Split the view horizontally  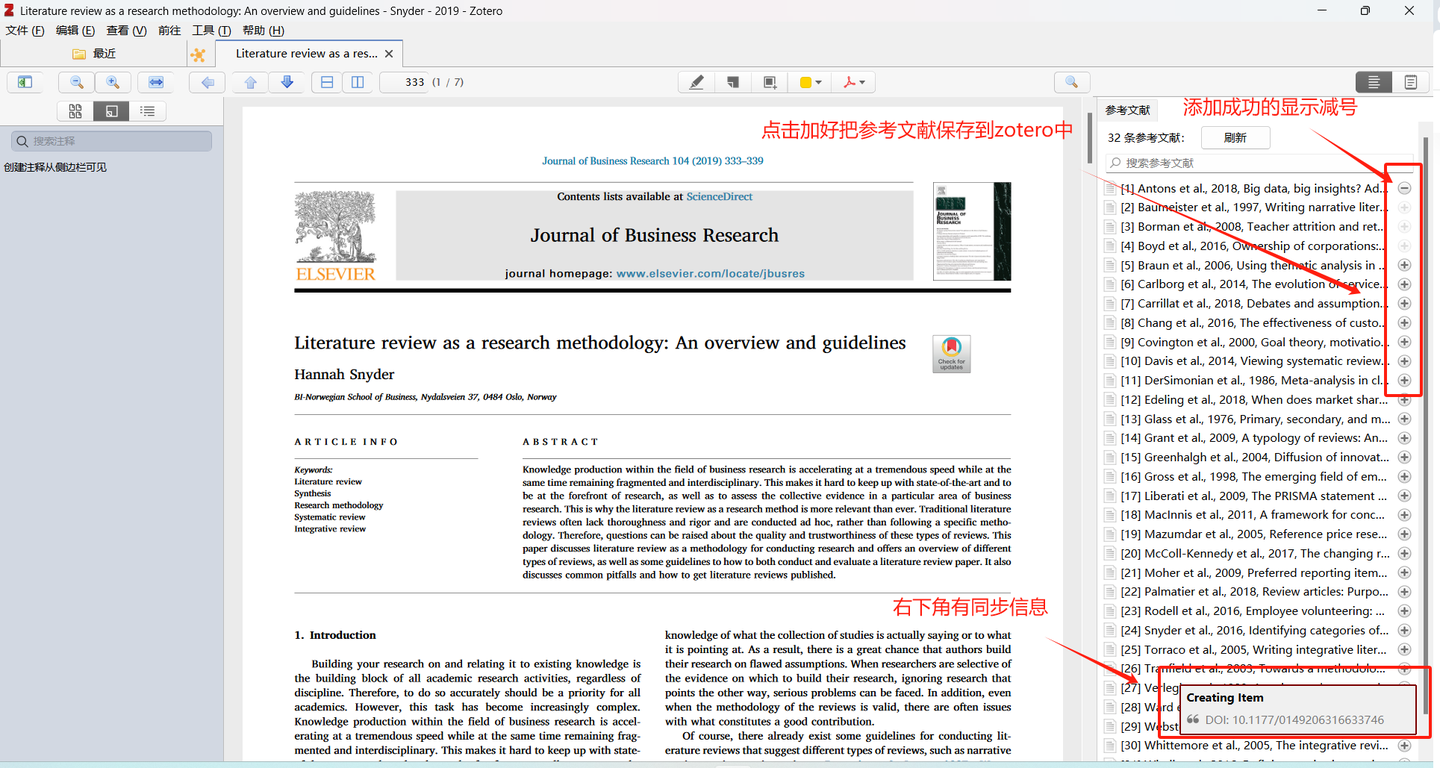coord(327,82)
